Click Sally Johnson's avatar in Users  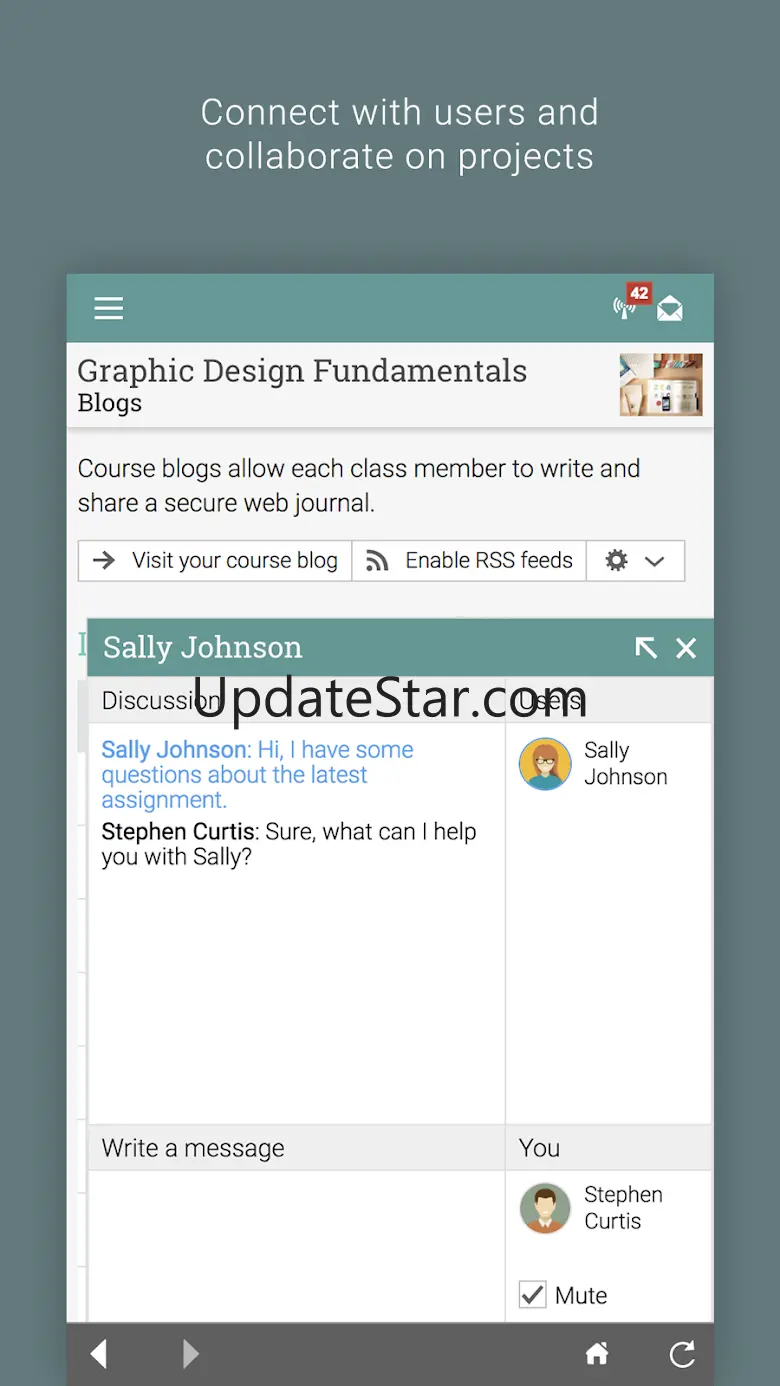[x=545, y=764]
